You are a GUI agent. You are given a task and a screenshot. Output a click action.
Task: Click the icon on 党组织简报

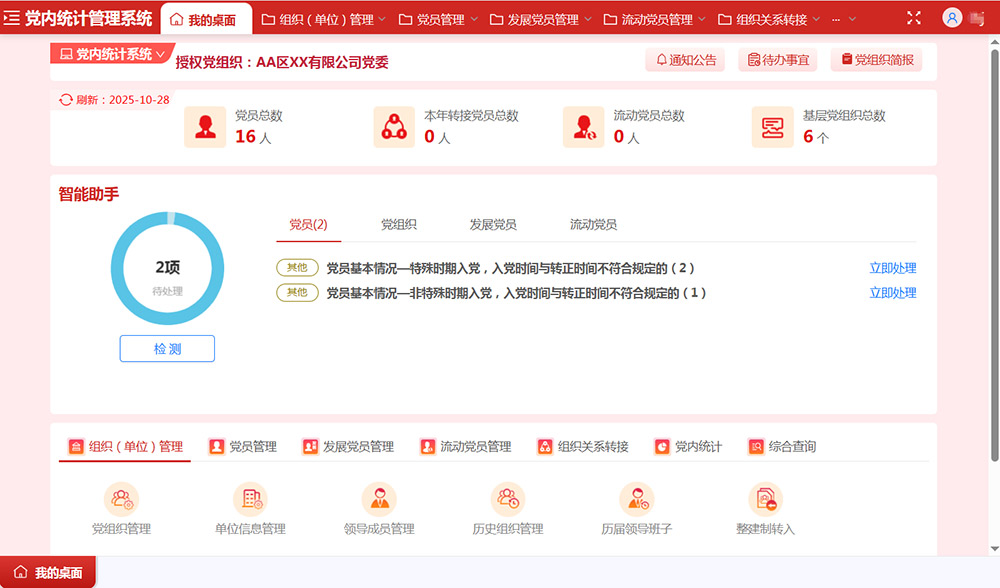[x=847, y=59]
